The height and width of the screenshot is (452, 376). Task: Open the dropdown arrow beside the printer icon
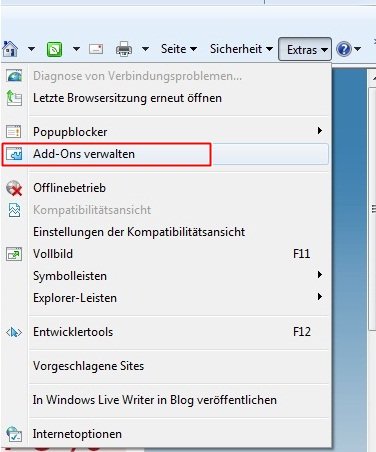(145, 49)
